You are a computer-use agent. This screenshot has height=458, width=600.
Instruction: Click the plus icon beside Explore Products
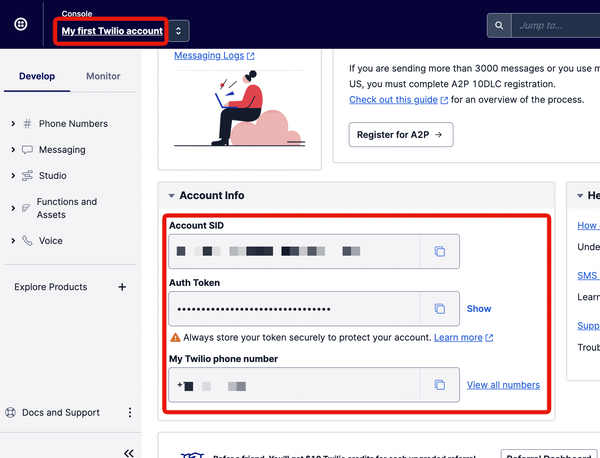click(x=122, y=287)
